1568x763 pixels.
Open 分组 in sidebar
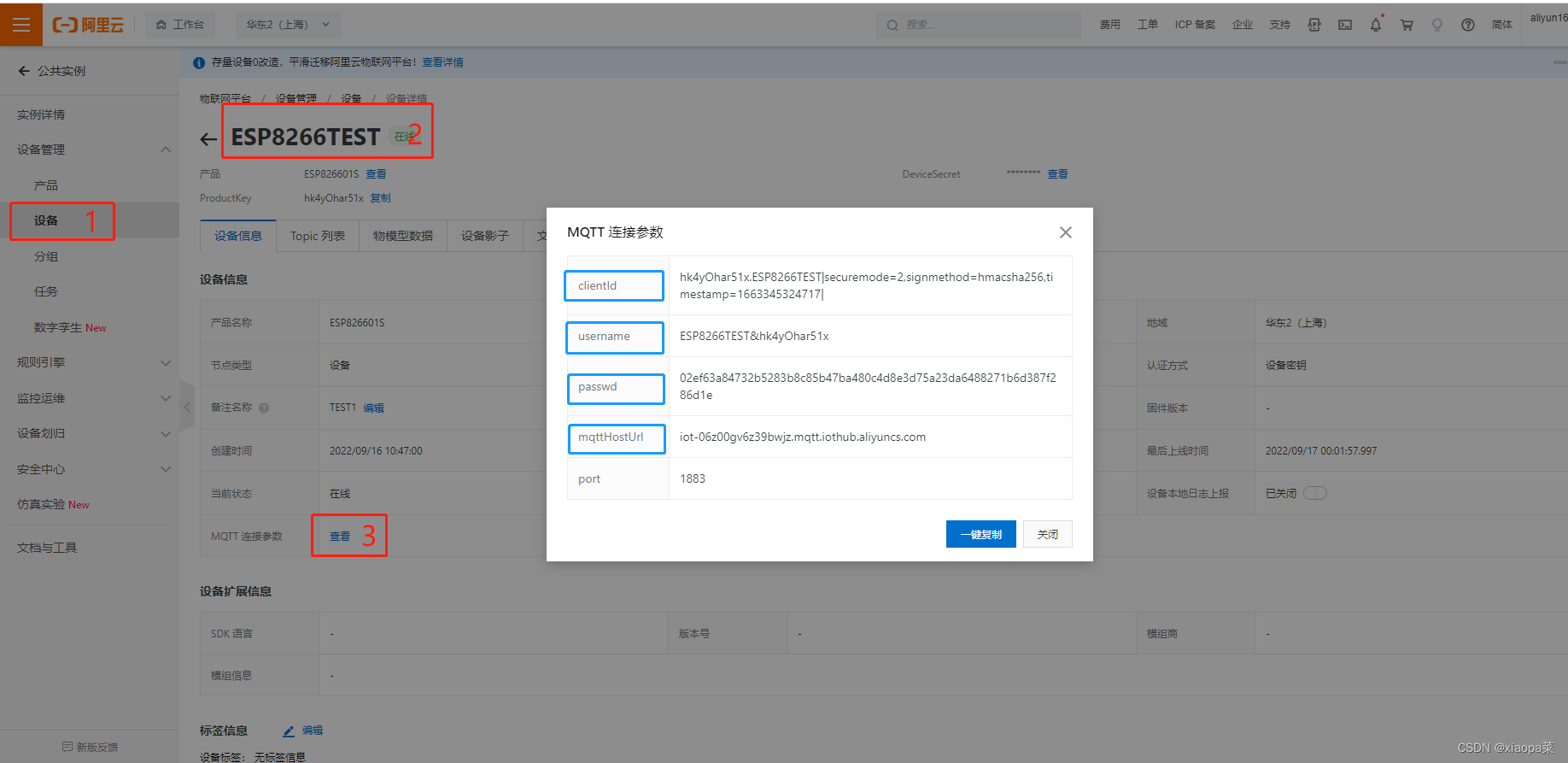tap(46, 256)
